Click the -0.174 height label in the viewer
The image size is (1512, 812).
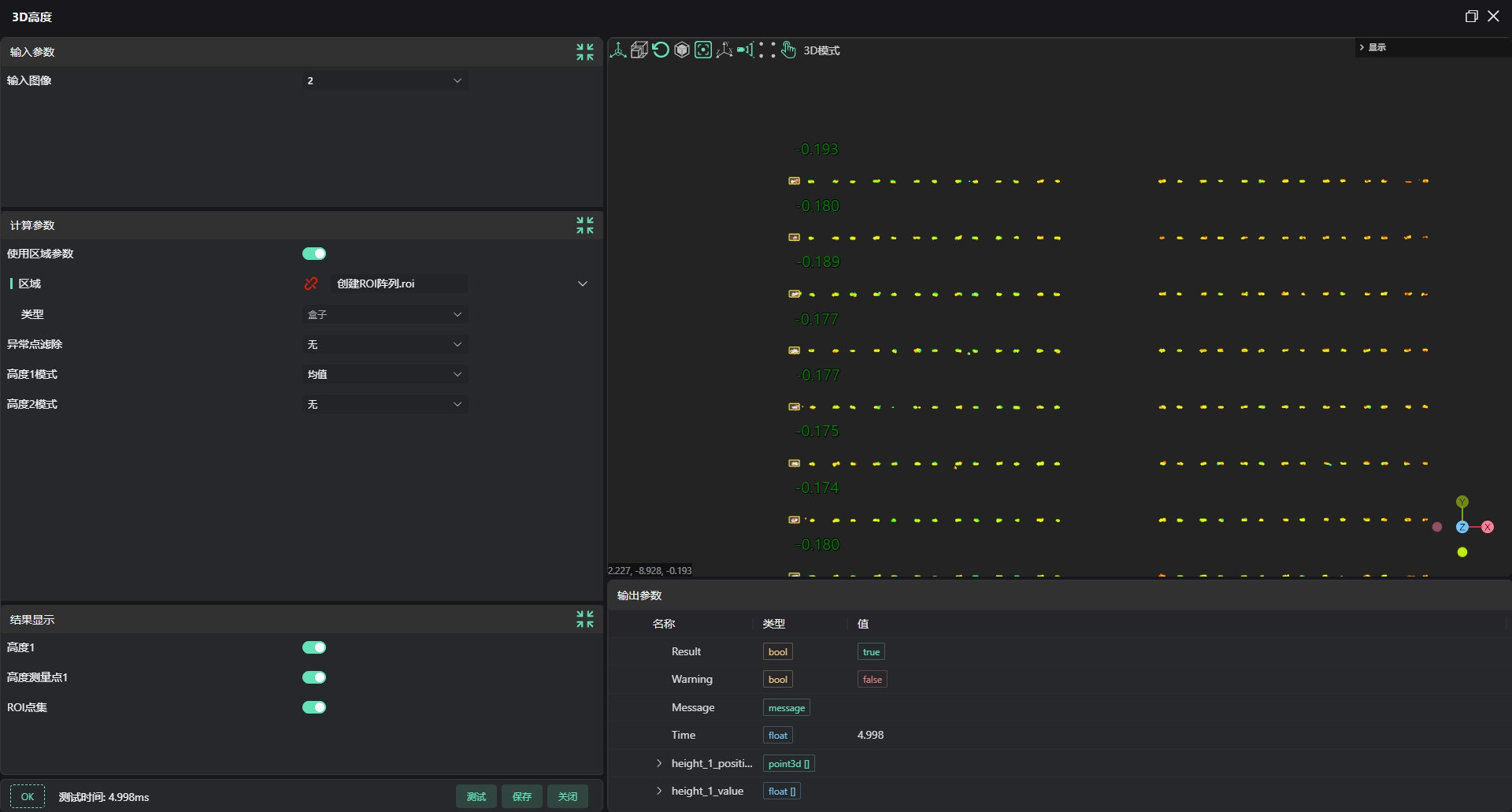[817, 488]
